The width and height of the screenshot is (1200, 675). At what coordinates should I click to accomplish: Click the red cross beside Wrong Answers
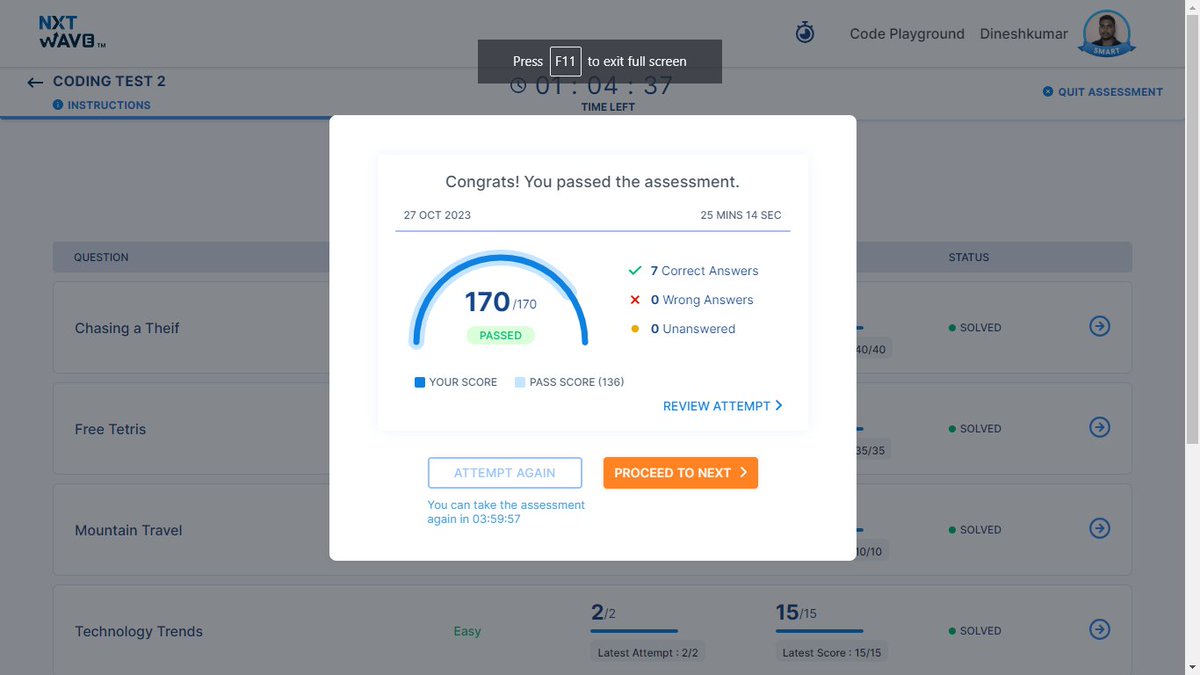coord(634,300)
